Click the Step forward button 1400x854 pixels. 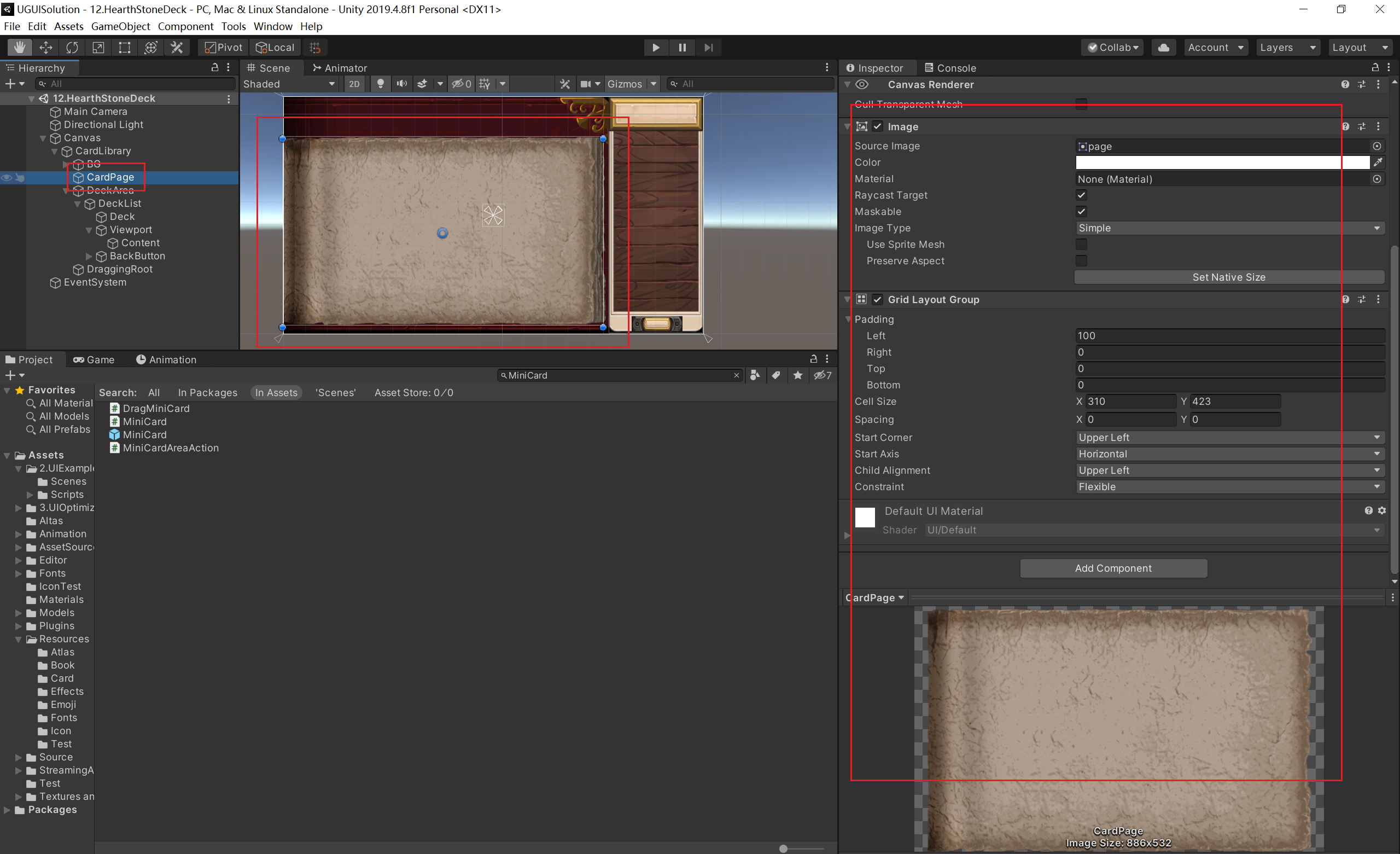(x=709, y=47)
